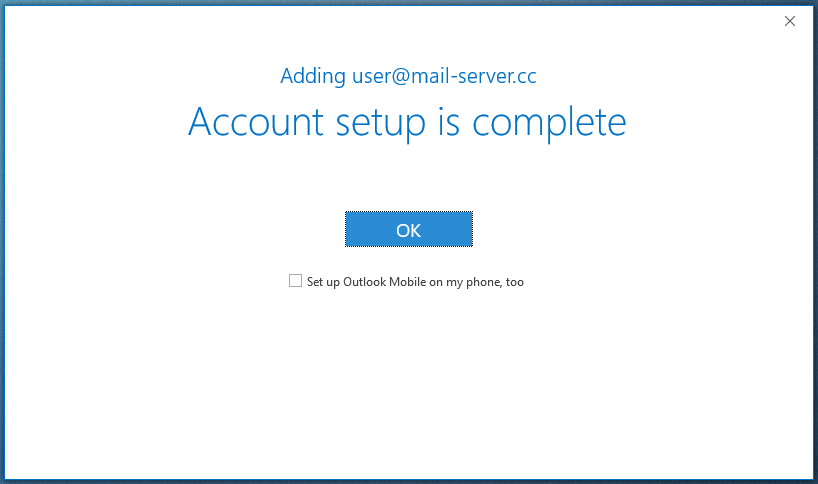Image resolution: width=818 pixels, height=484 pixels.
Task: Click the 'Account setup is complete' heading
Action: [407, 122]
